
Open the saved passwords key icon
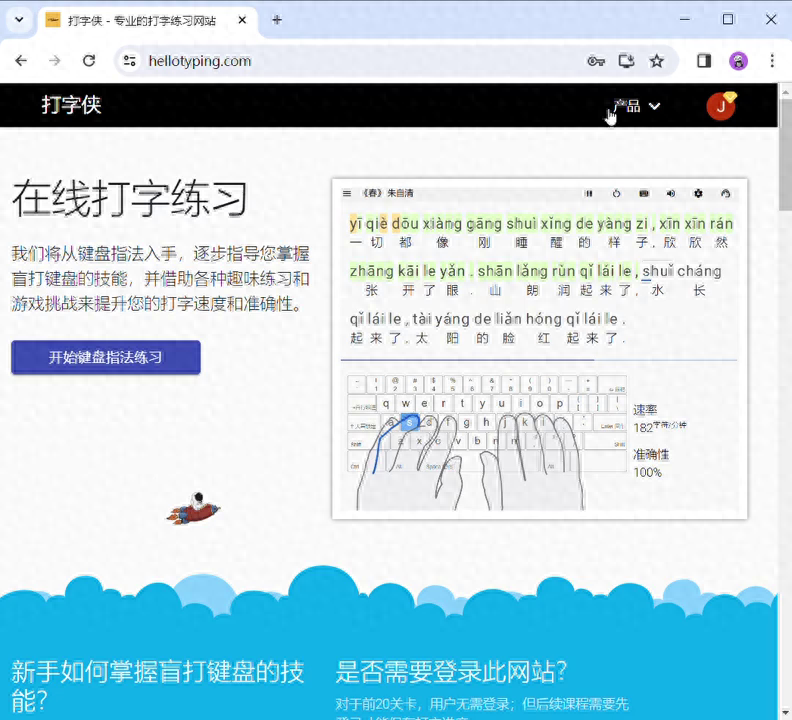596,61
